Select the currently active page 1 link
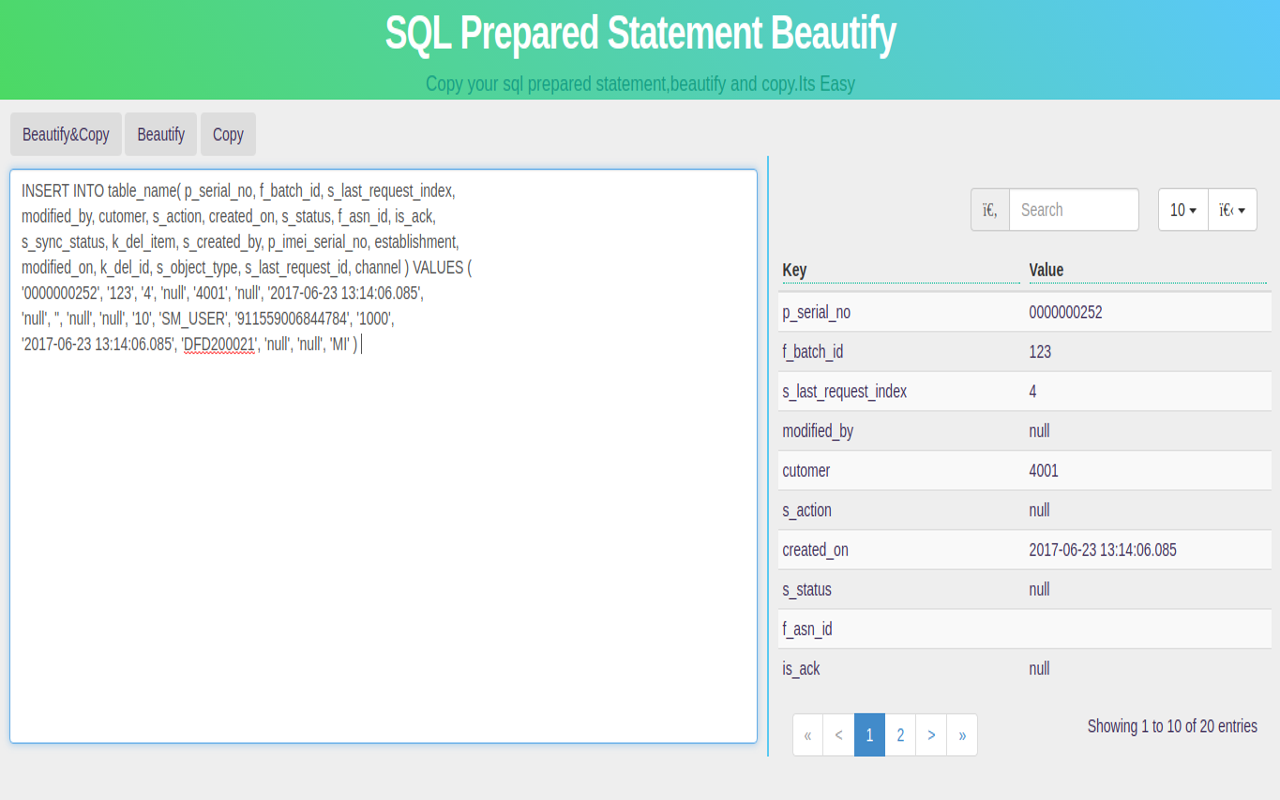 coord(869,734)
